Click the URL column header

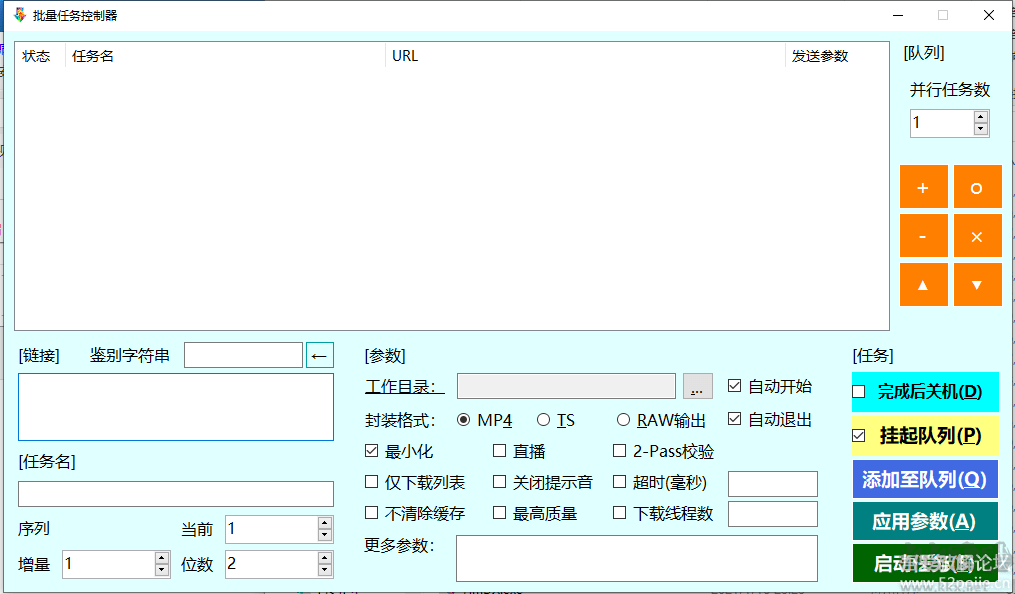click(404, 55)
